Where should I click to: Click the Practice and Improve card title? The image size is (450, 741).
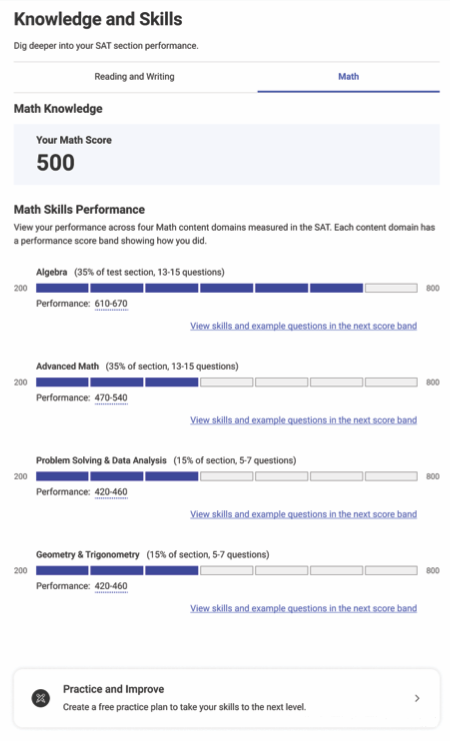tap(113, 689)
